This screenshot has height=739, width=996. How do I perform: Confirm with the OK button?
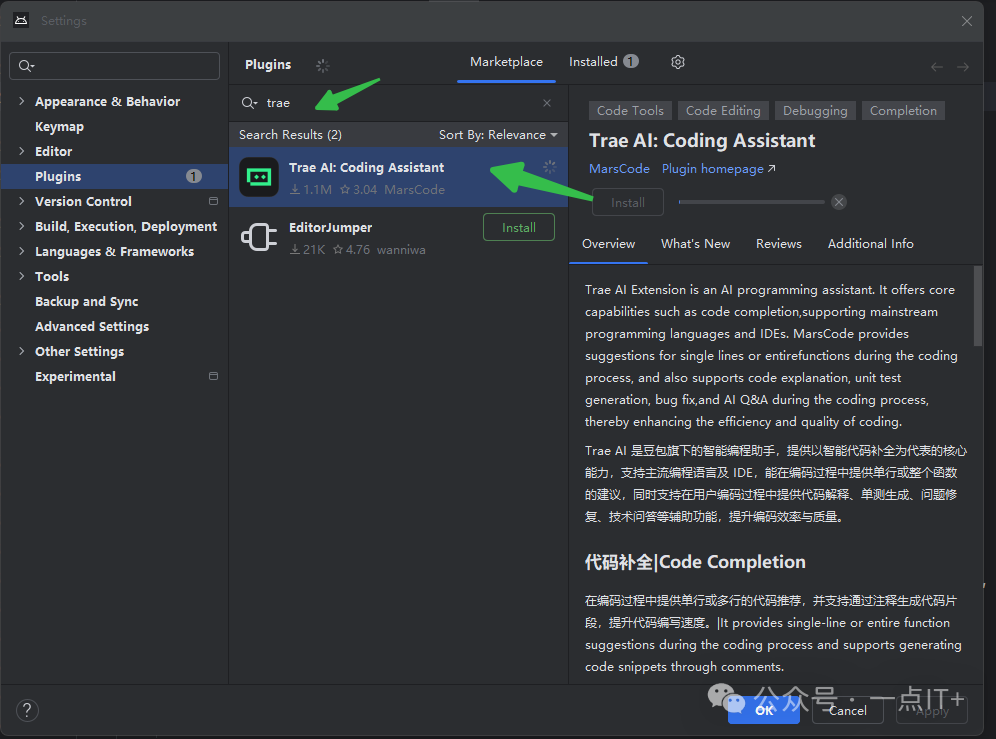[764, 710]
